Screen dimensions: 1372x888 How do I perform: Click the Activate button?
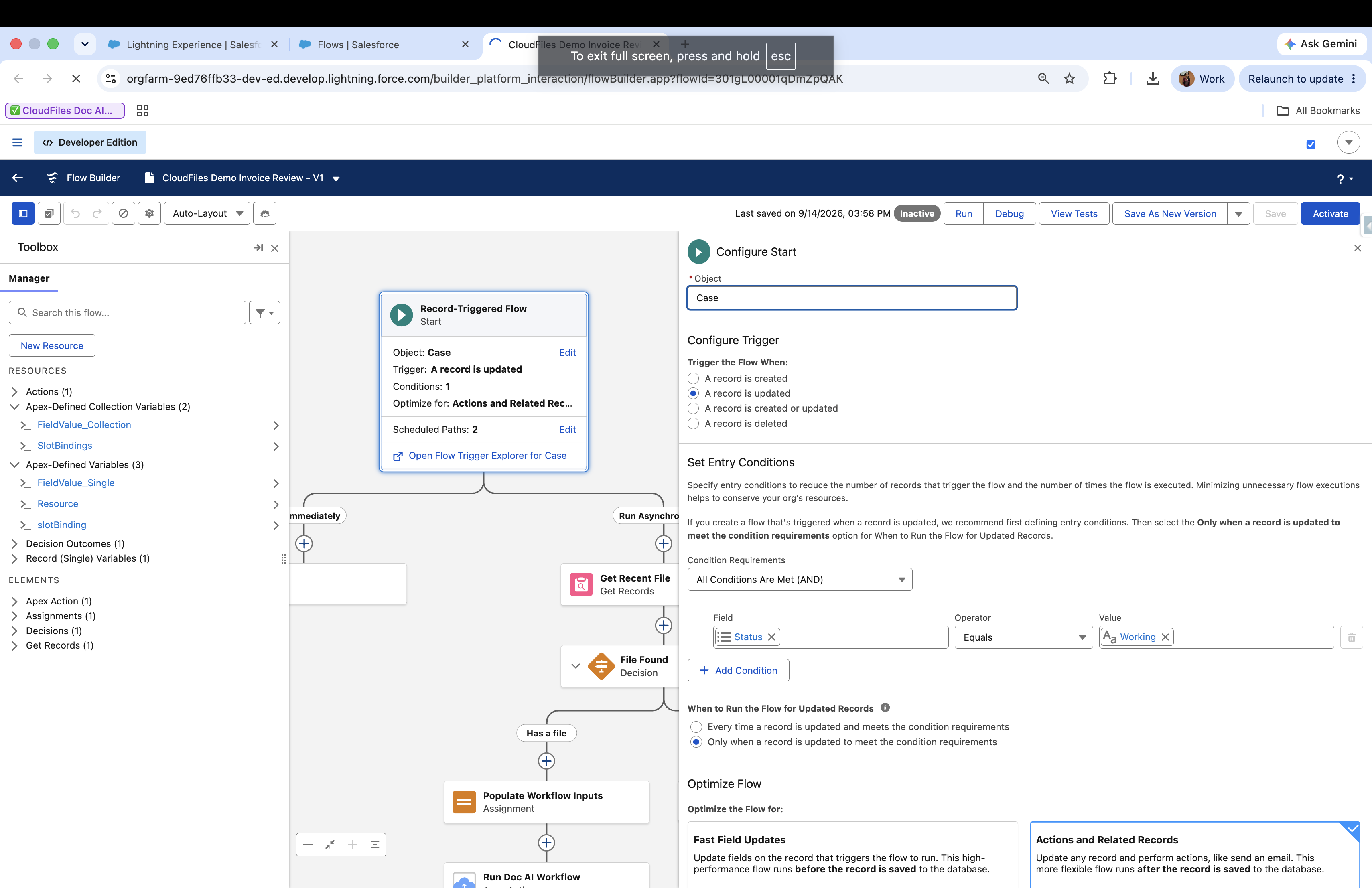[x=1330, y=214]
